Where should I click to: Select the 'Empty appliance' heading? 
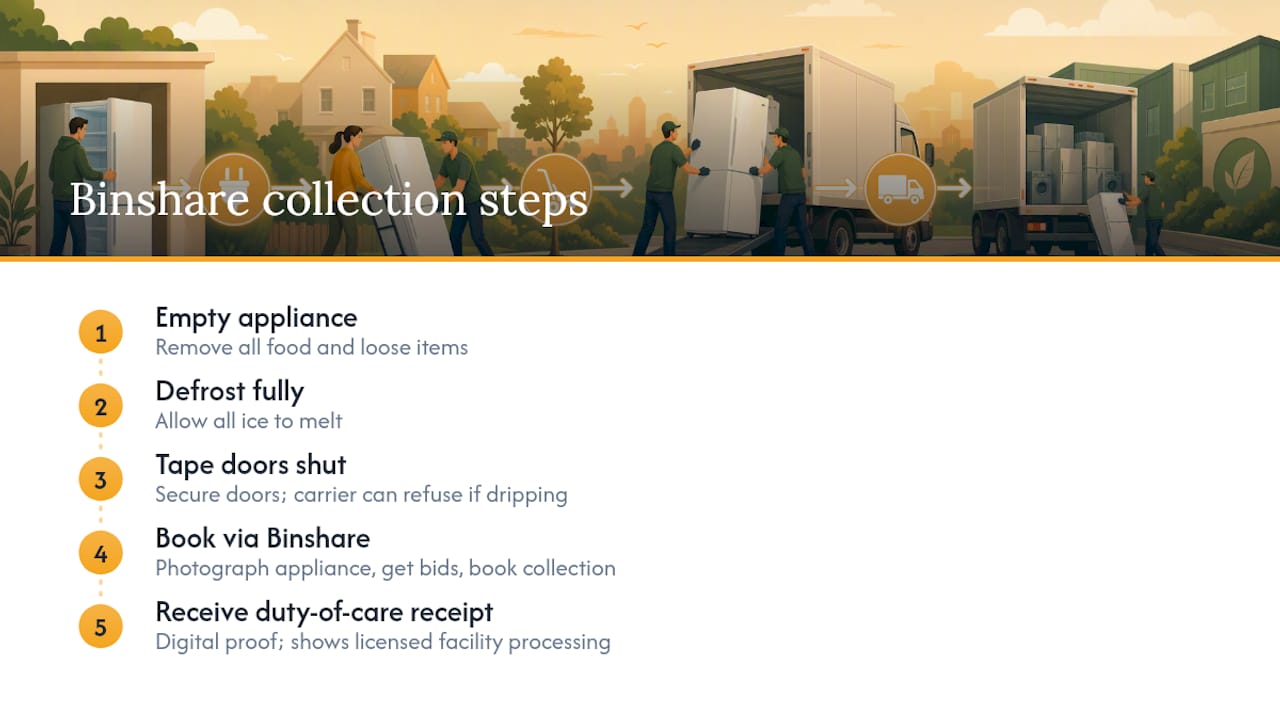(256, 318)
